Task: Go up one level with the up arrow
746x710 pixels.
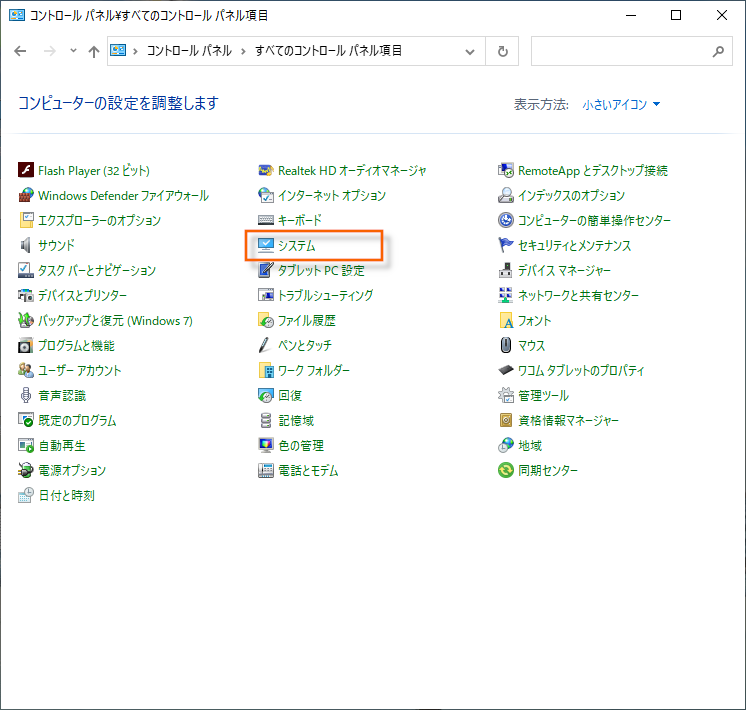Action: coord(94,51)
